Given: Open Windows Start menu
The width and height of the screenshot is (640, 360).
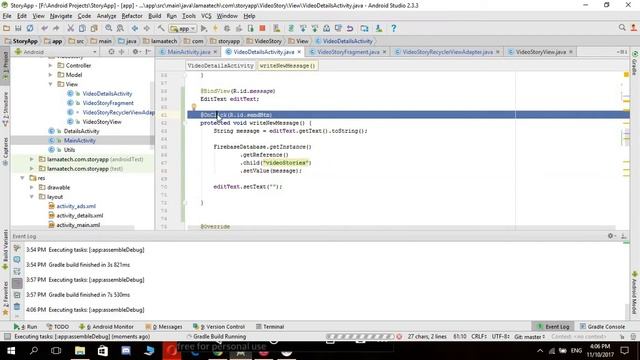Looking at the screenshot, I should [11, 351].
